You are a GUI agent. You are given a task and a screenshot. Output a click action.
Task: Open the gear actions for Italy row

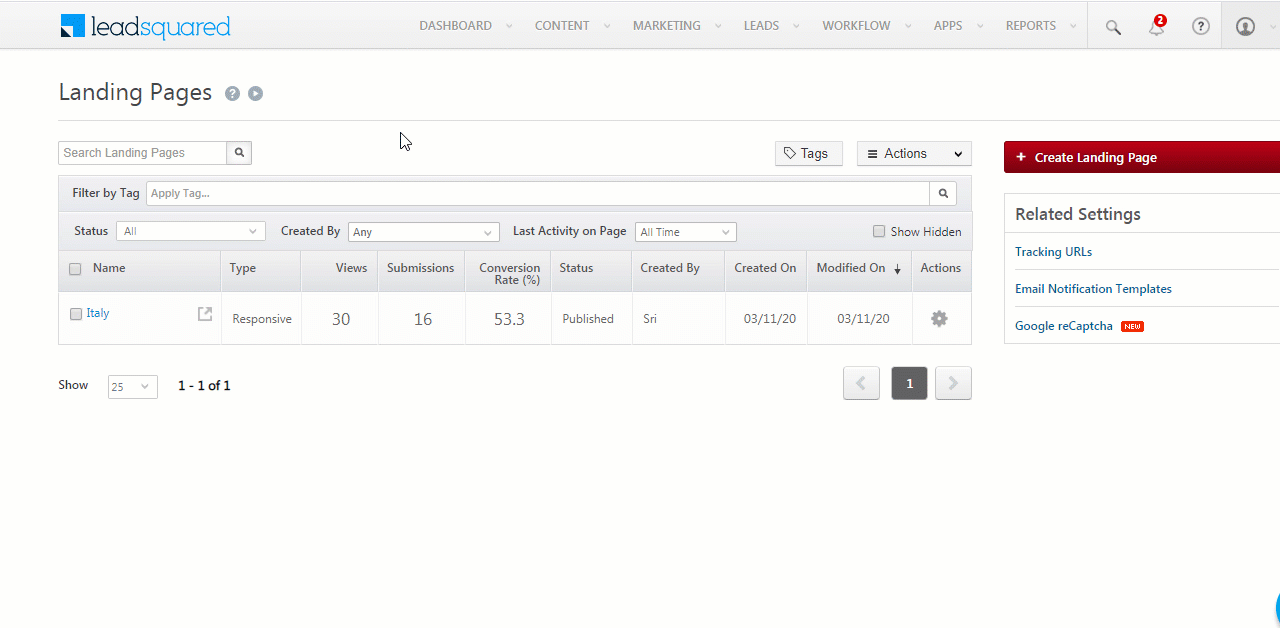tap(939, 319)
